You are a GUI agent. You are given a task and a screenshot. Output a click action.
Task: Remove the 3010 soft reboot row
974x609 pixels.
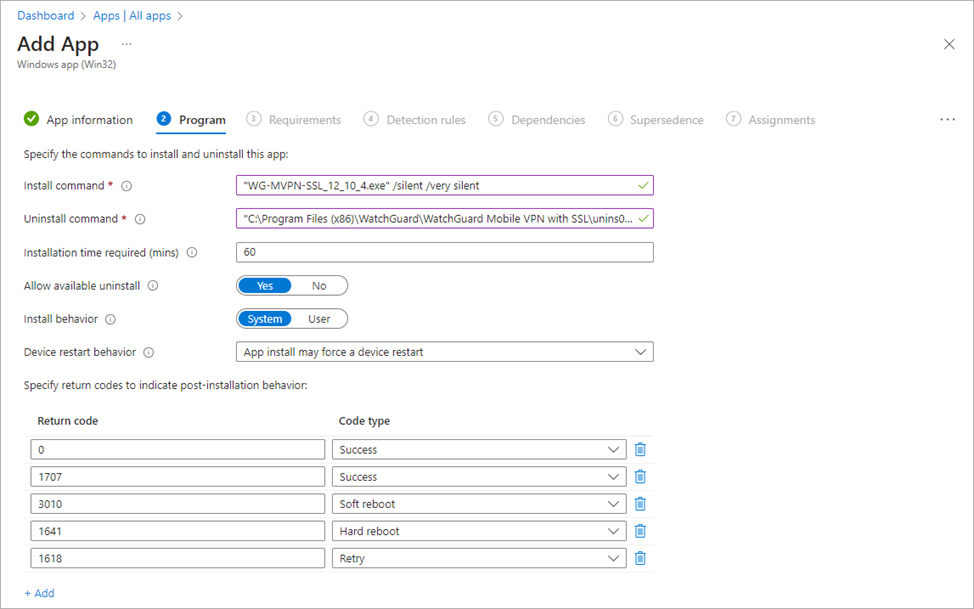point(640,504)
